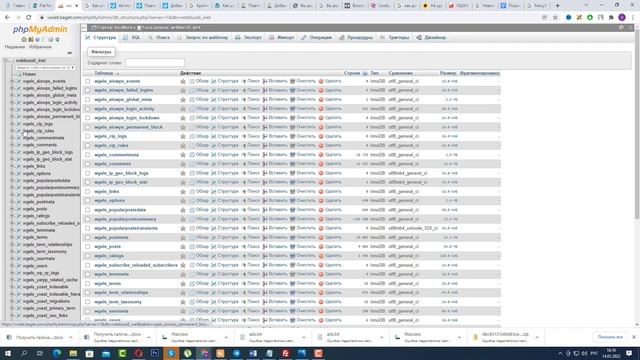The image size is (640, 360).
Task: Open new browser tab plus button
Action: (x=558, y=6)
